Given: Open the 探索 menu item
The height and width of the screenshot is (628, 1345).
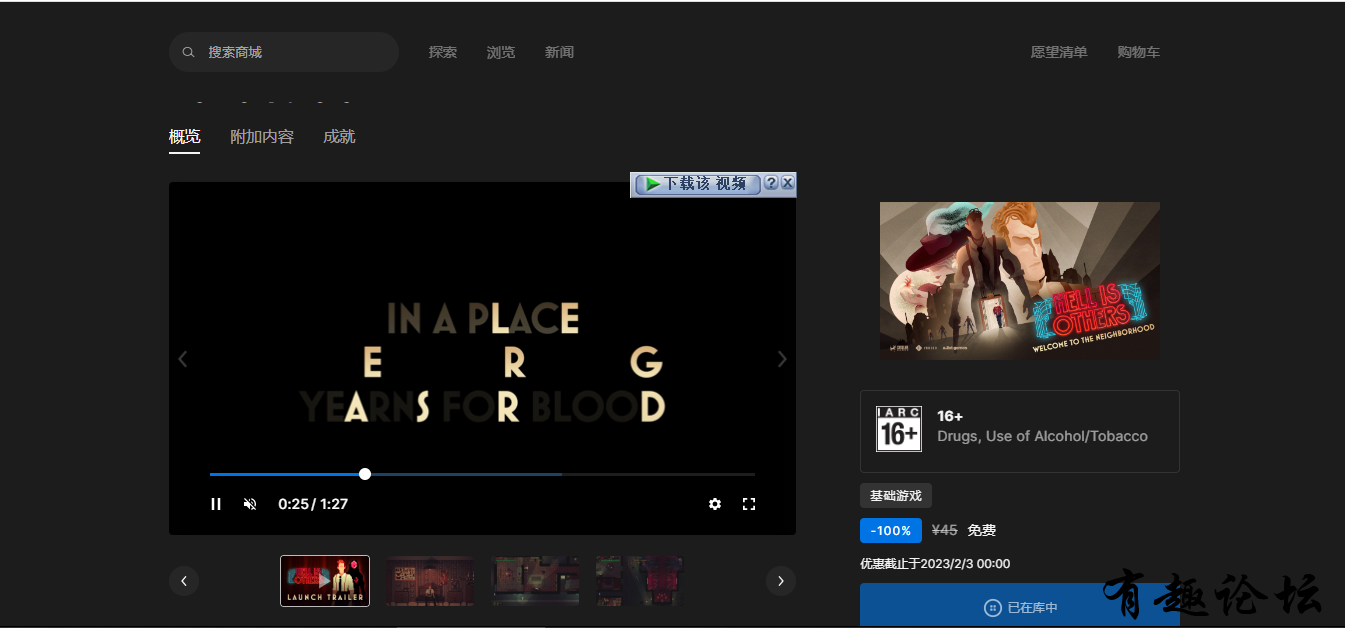Looking at the screenshot, I should tap(443, 52).
